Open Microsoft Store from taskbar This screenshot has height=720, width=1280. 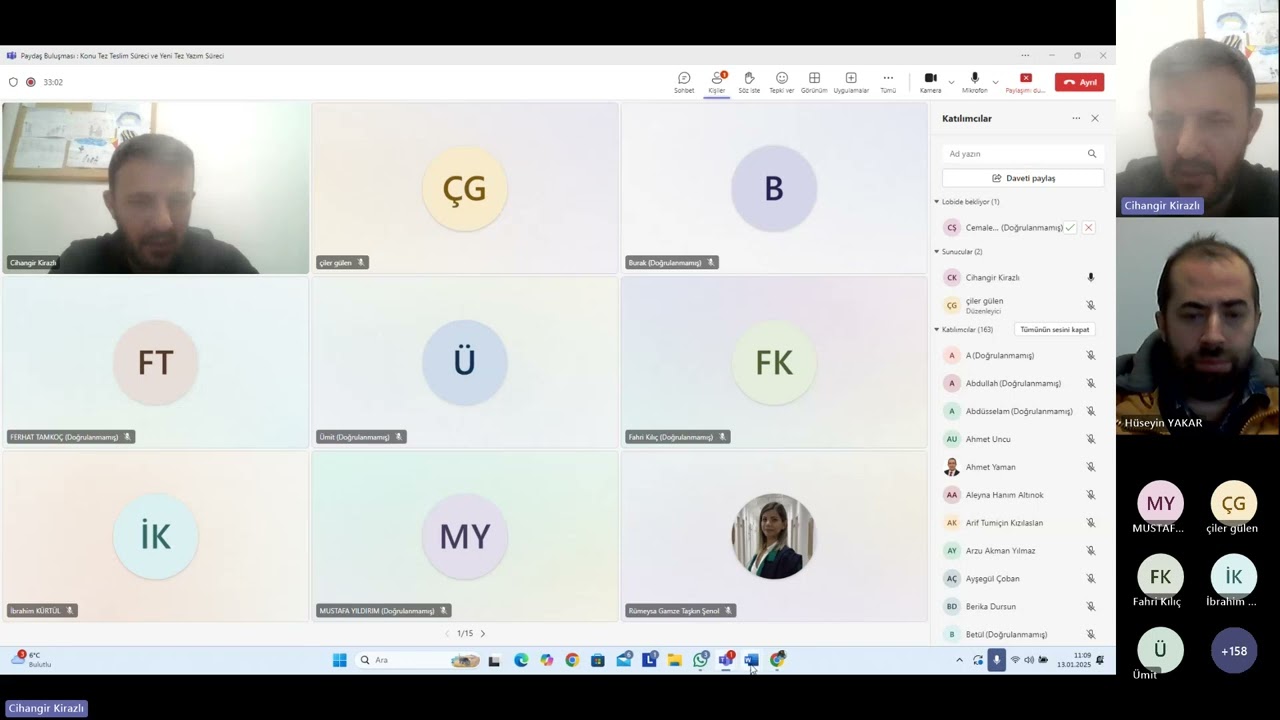[598, 660]
